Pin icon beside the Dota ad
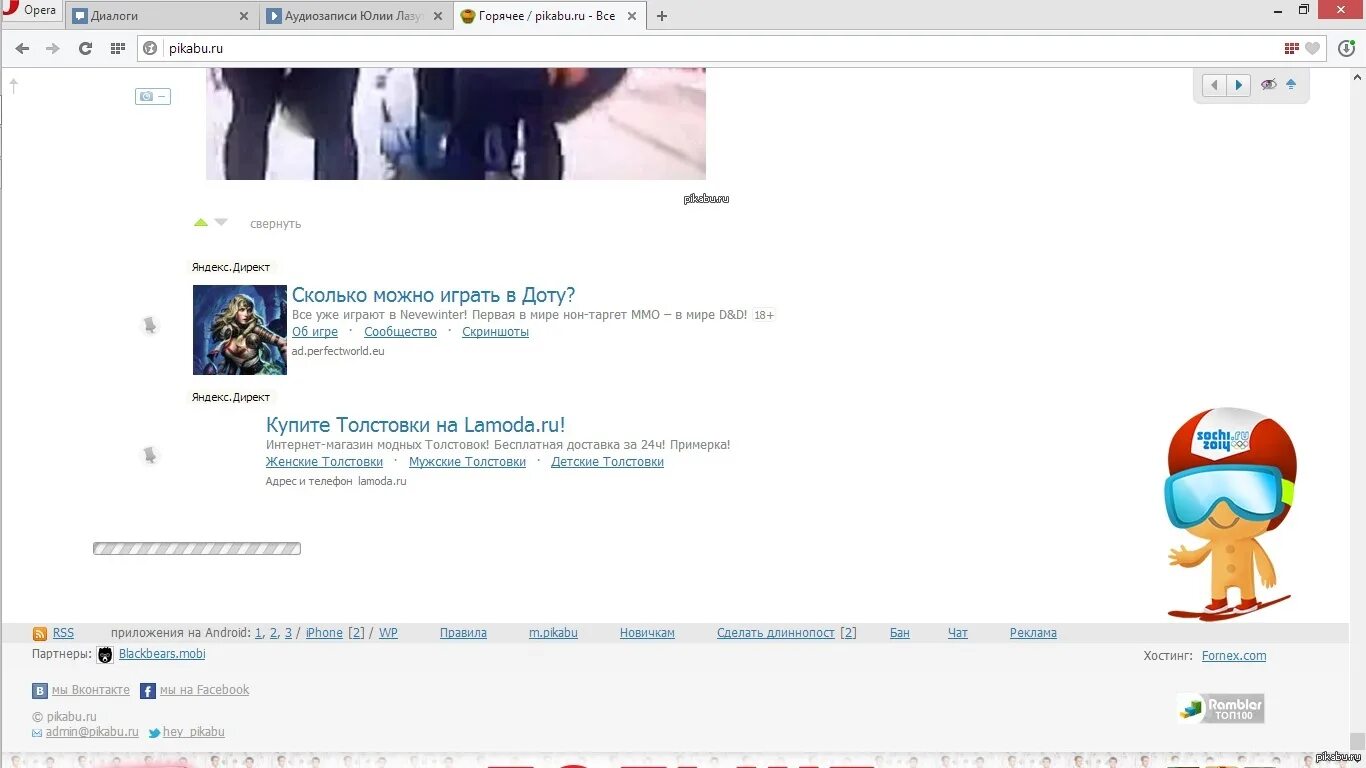The image size is (1366, 768). coord(150,325)
